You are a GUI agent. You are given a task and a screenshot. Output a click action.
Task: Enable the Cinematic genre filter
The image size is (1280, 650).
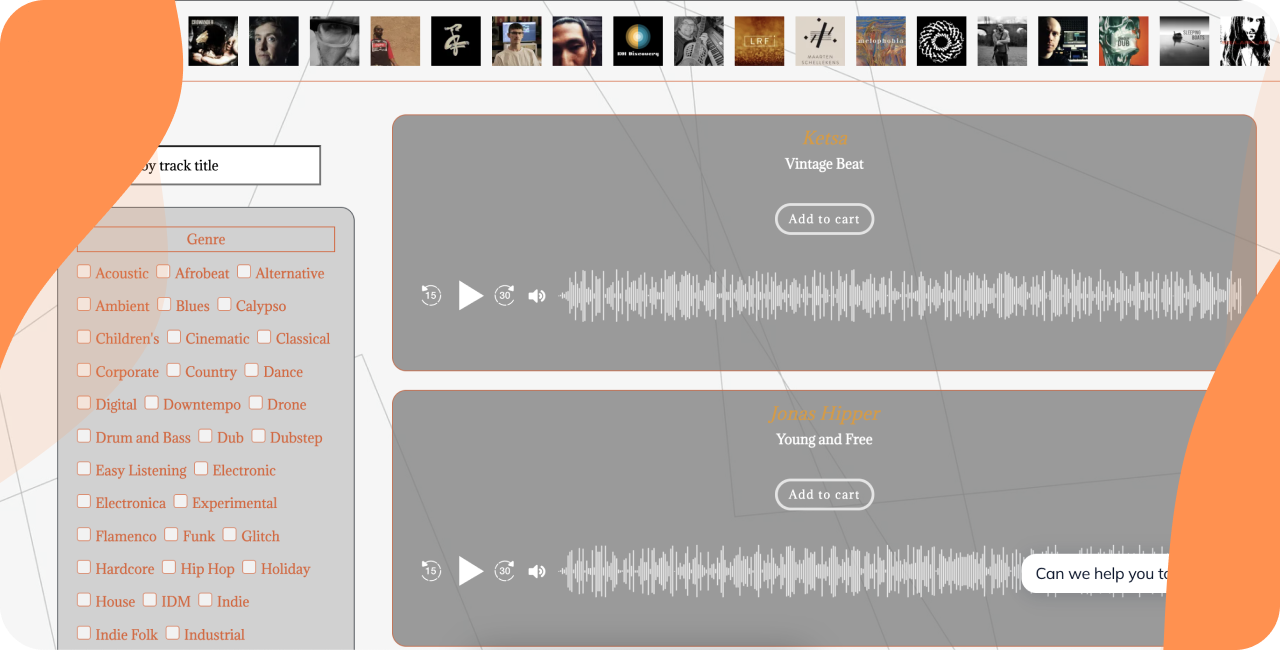174,337
